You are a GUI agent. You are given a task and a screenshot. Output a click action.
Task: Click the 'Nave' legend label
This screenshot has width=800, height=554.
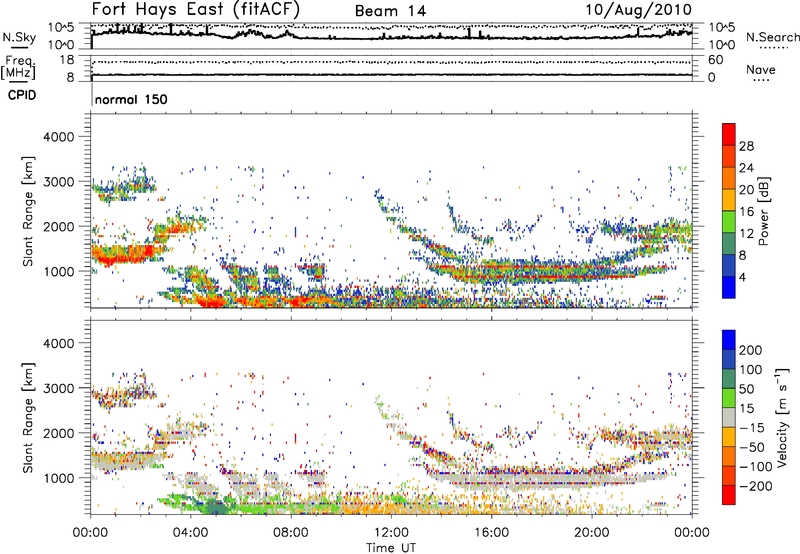pyautogui.click(x=761, y=69)
